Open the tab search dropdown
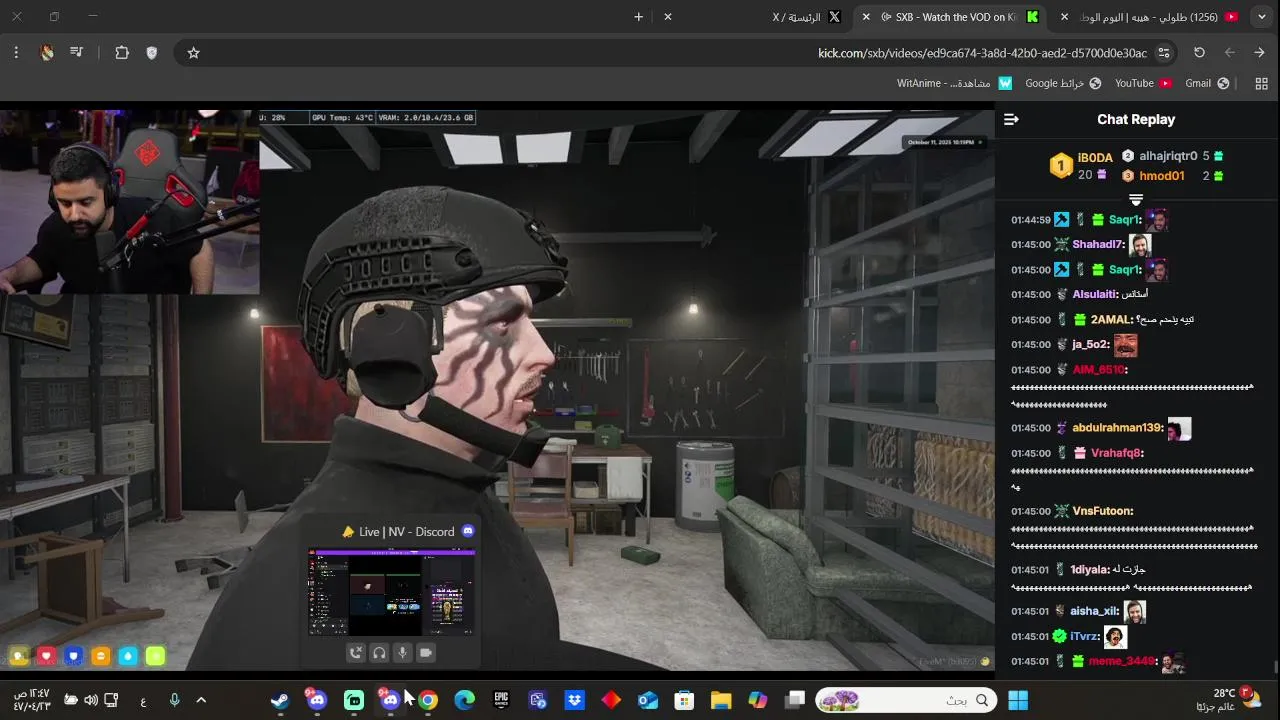 1262,17
